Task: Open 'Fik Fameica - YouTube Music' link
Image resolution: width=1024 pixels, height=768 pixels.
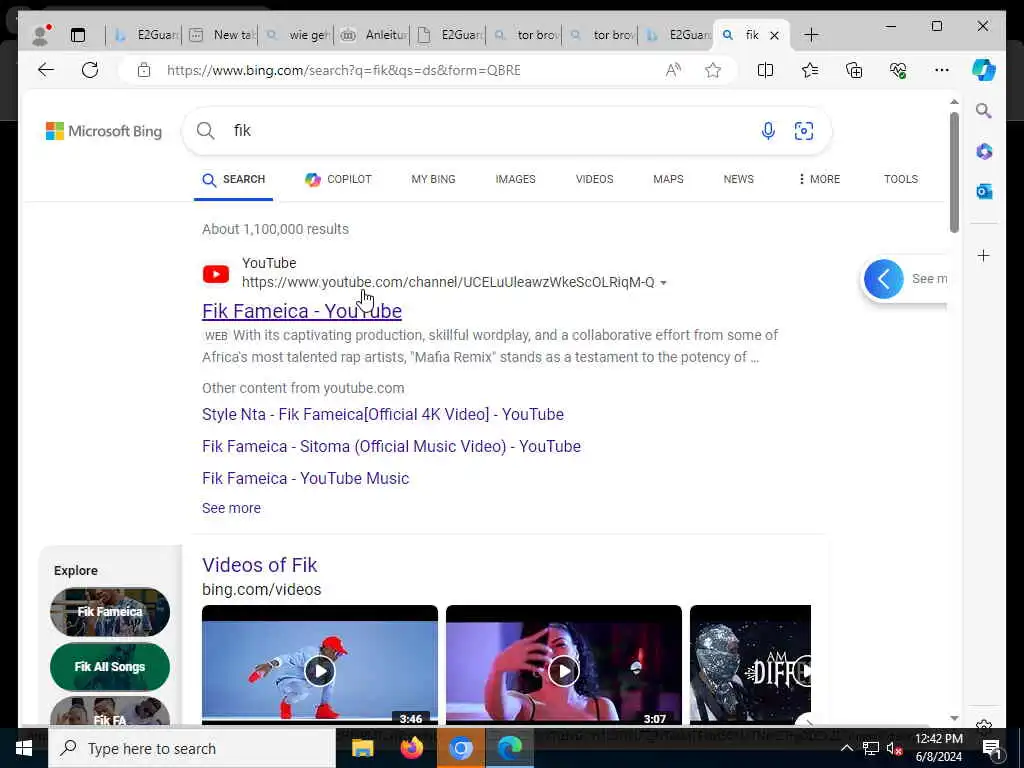Action: 306,479
